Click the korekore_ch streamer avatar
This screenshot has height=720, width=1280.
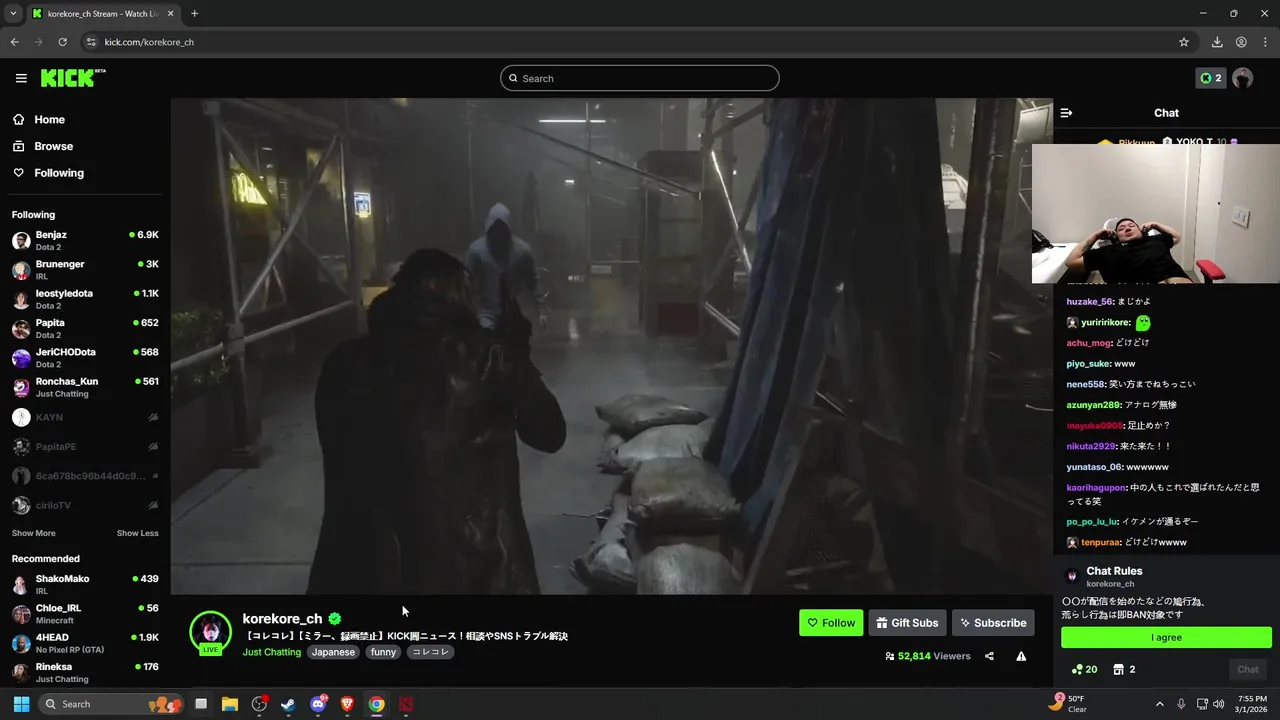point(210,631)
